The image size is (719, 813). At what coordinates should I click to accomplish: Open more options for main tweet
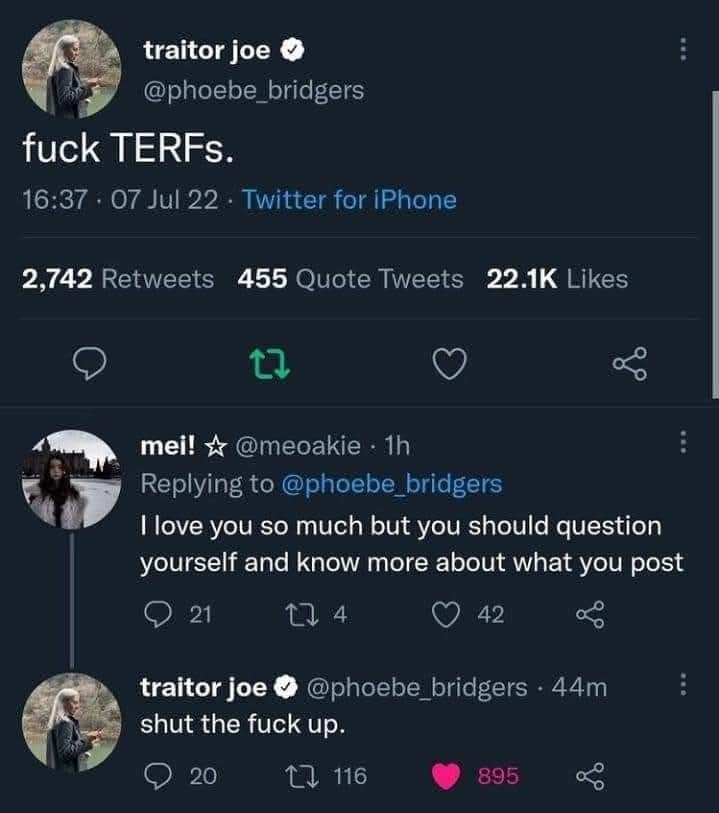682,49
